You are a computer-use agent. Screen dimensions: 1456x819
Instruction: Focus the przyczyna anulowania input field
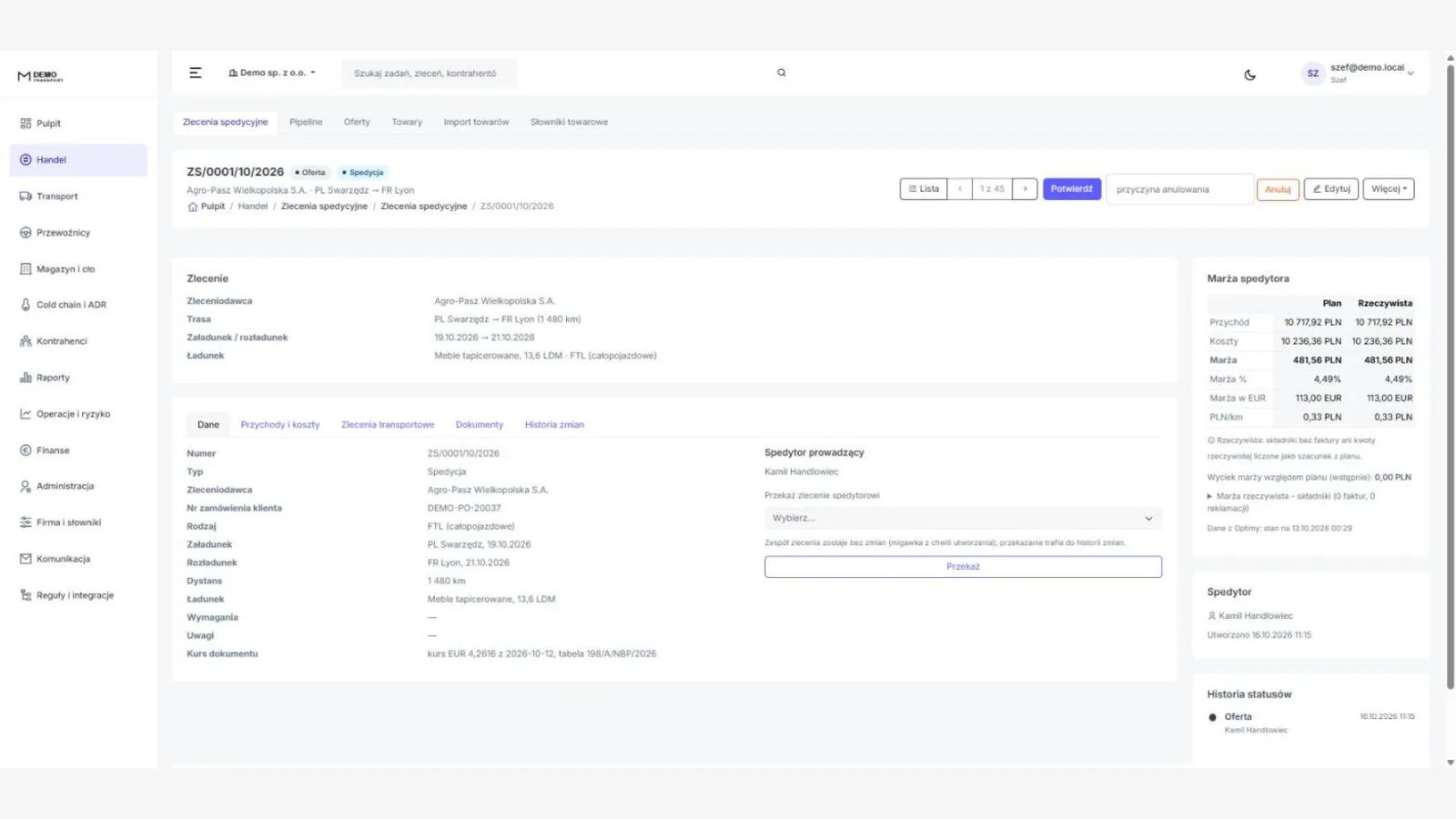(1179, 189)
